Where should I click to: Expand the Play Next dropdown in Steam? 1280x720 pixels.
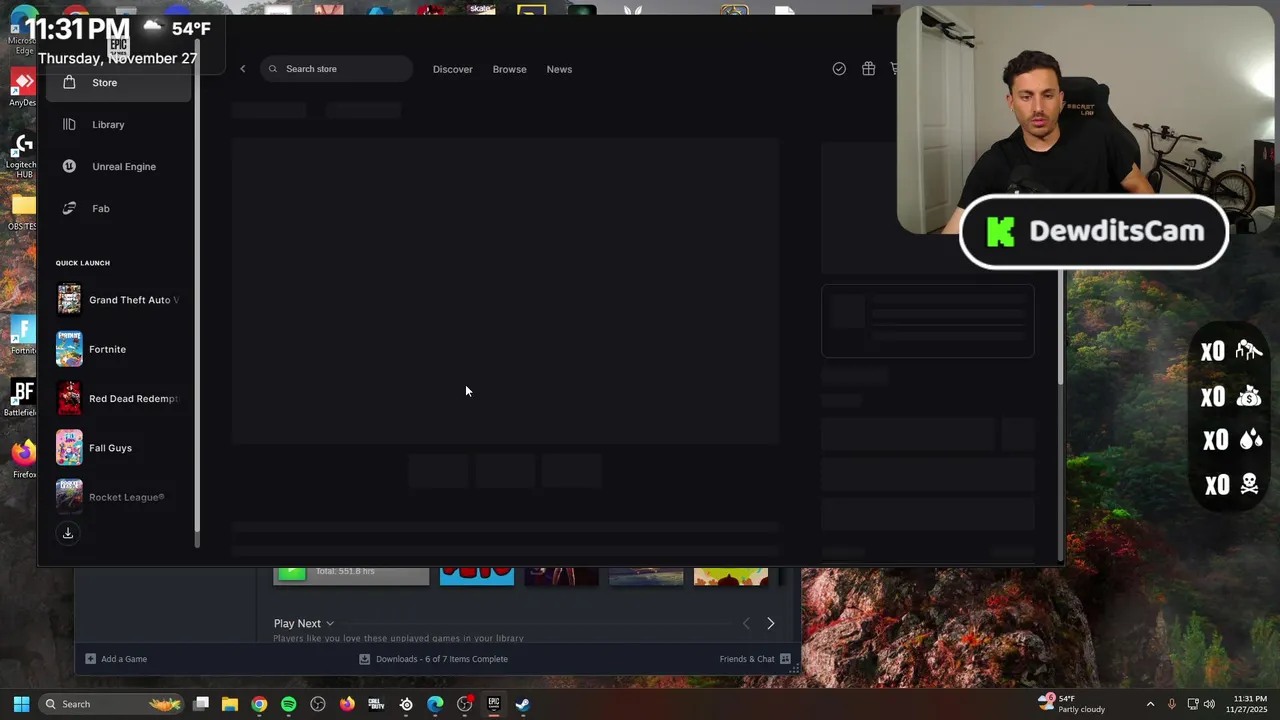[x=304, y=623]
